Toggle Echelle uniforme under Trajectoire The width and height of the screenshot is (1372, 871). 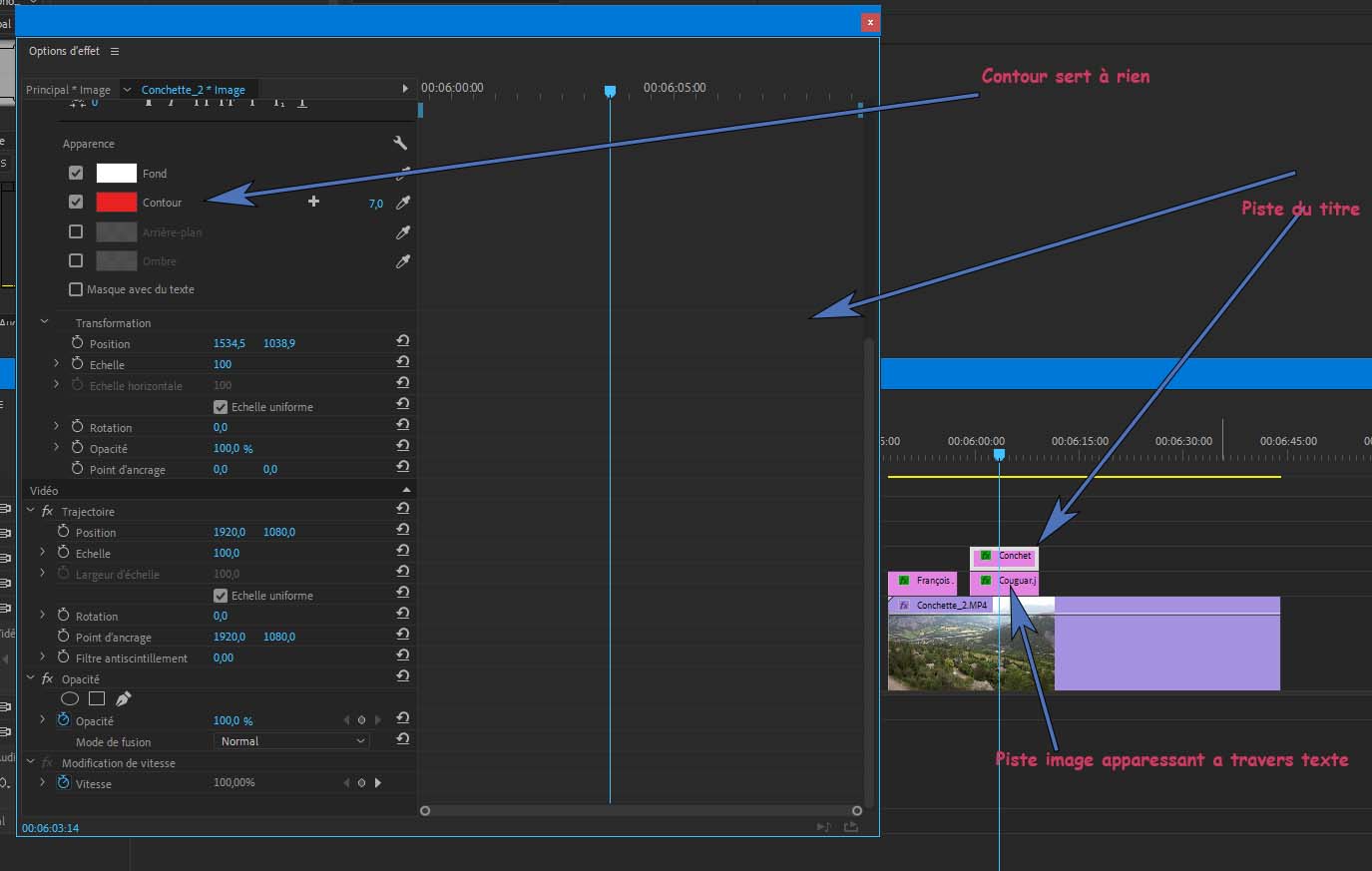point(221,596)
